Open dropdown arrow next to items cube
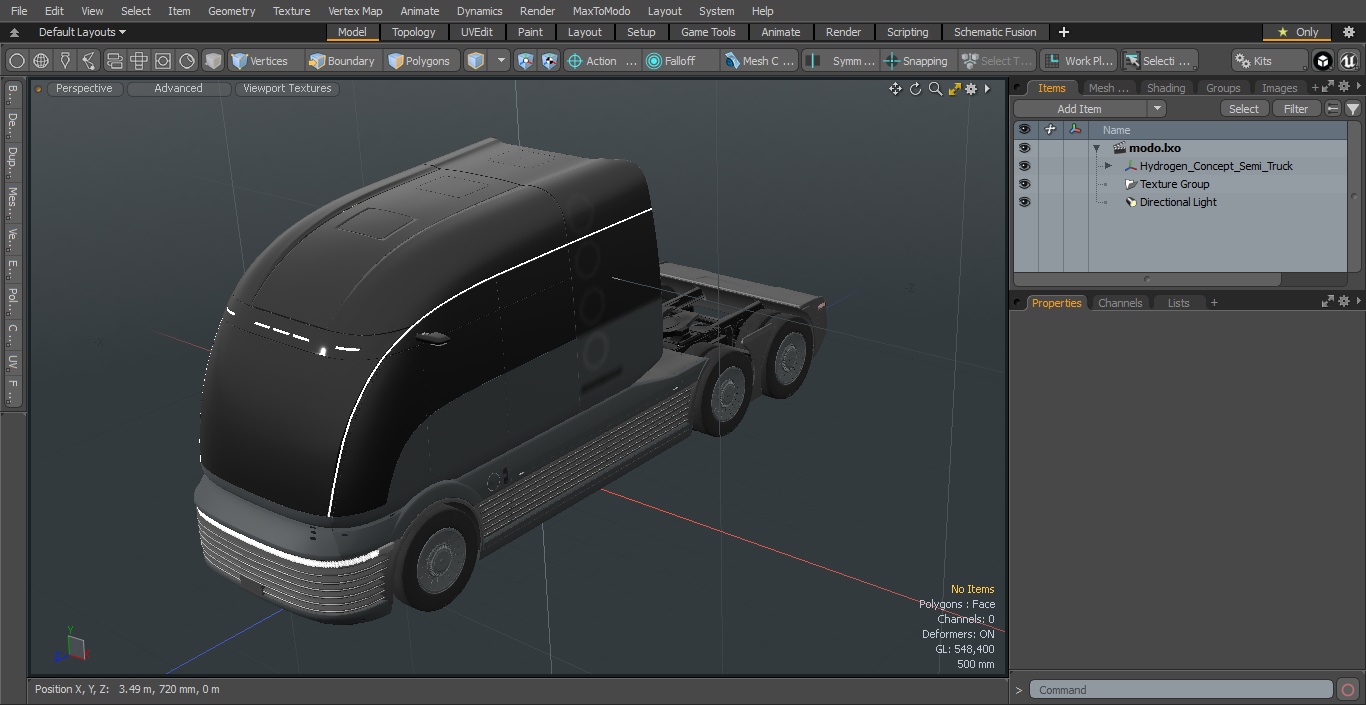The image size is (1366, 705). point(502,61)
